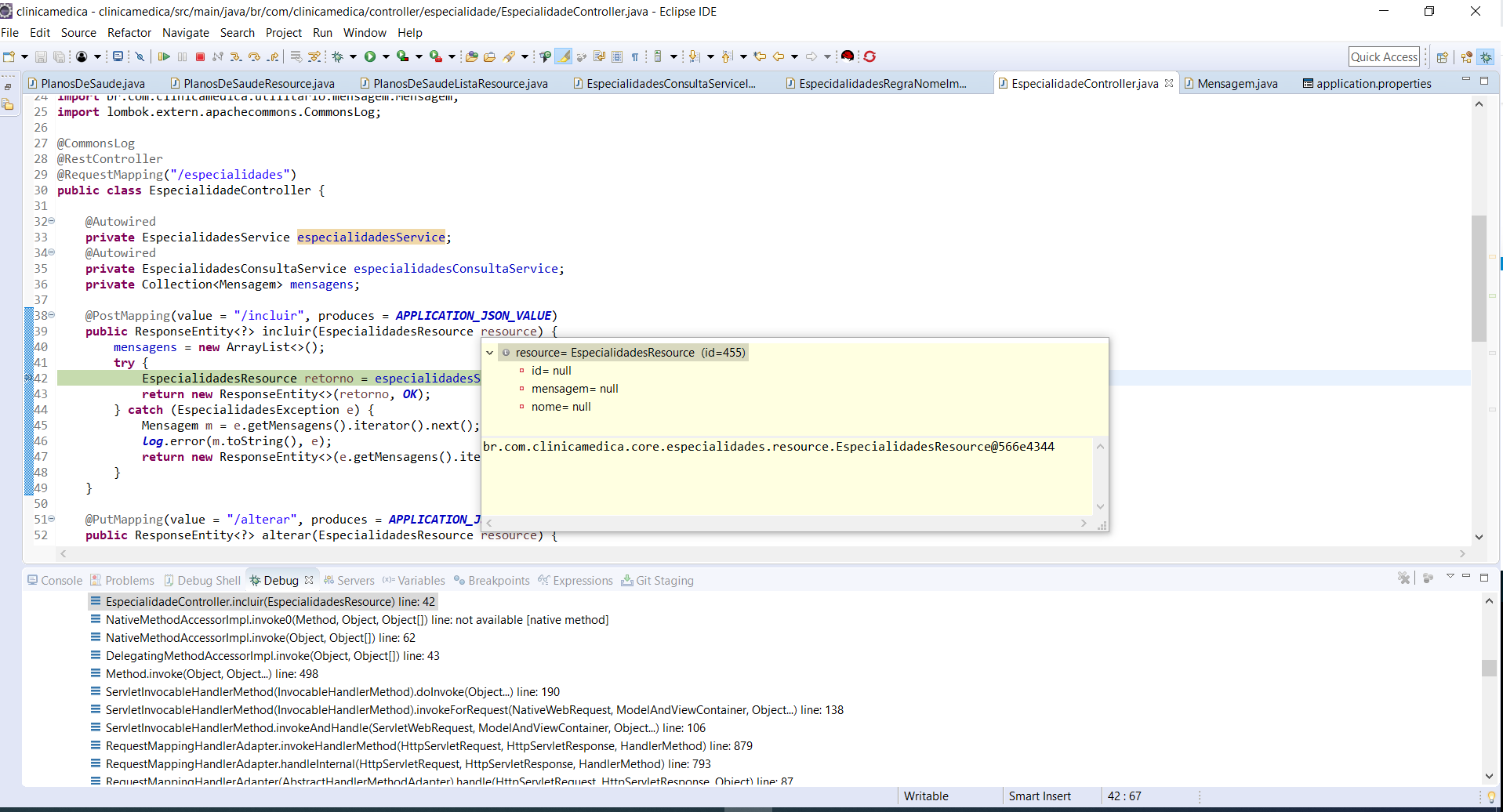Open the File menu
1503x812 pixels.
[10, 33]
